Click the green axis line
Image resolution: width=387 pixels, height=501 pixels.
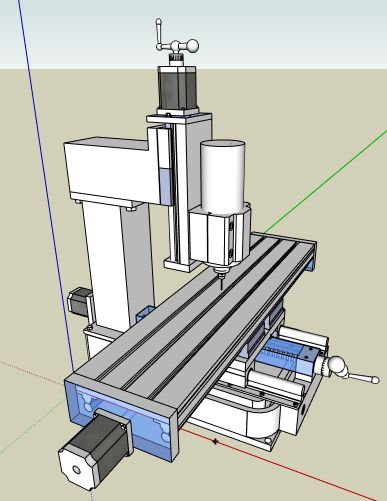pyautogui.click(x=325, y=182)
